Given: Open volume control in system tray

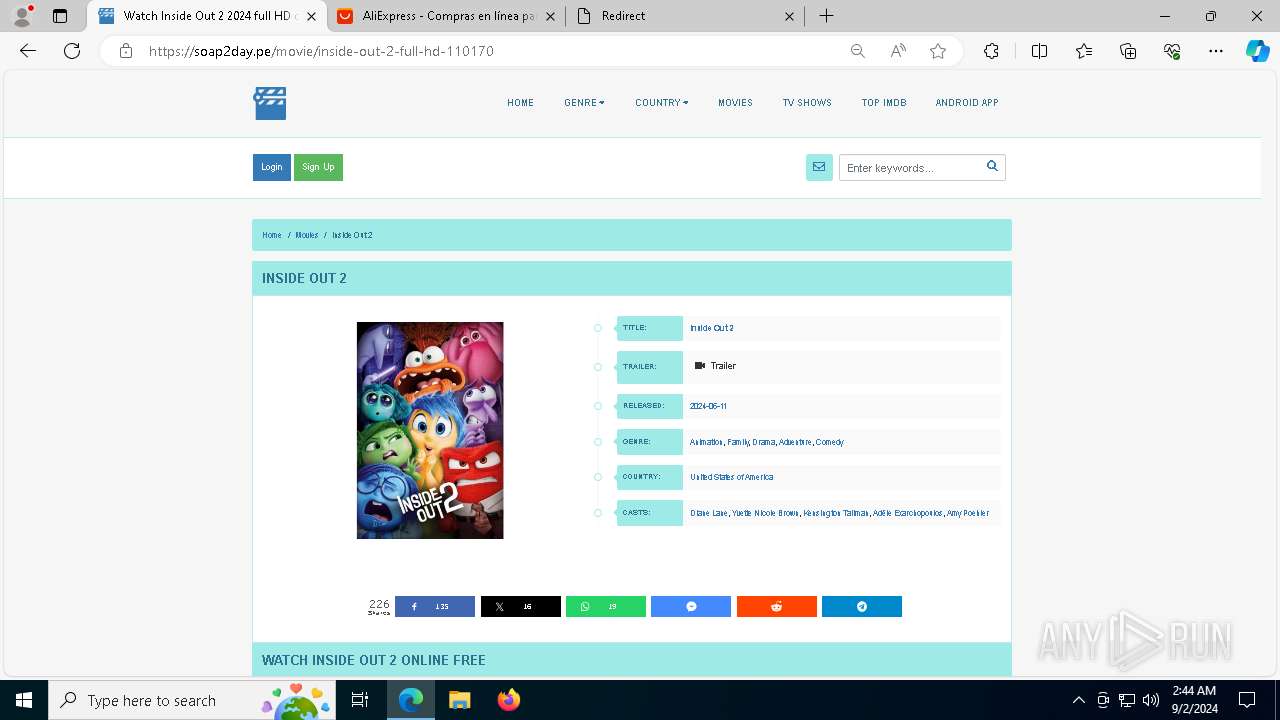Looking at the screenshot, I should (x=1151, y=700).
